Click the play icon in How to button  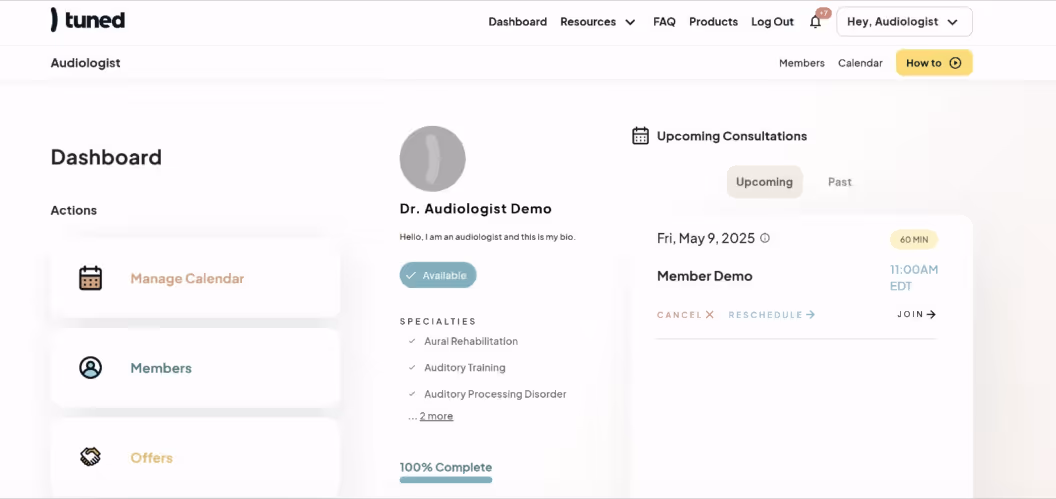[955, 63]
